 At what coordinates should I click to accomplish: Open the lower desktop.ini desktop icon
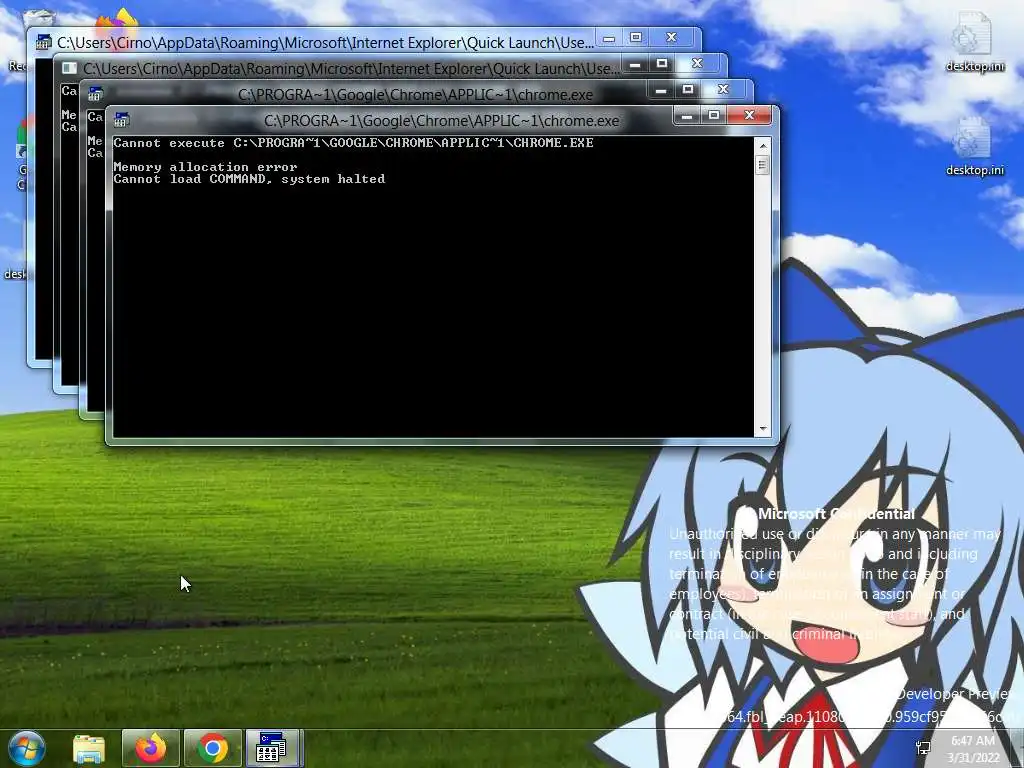pos(974,146)
